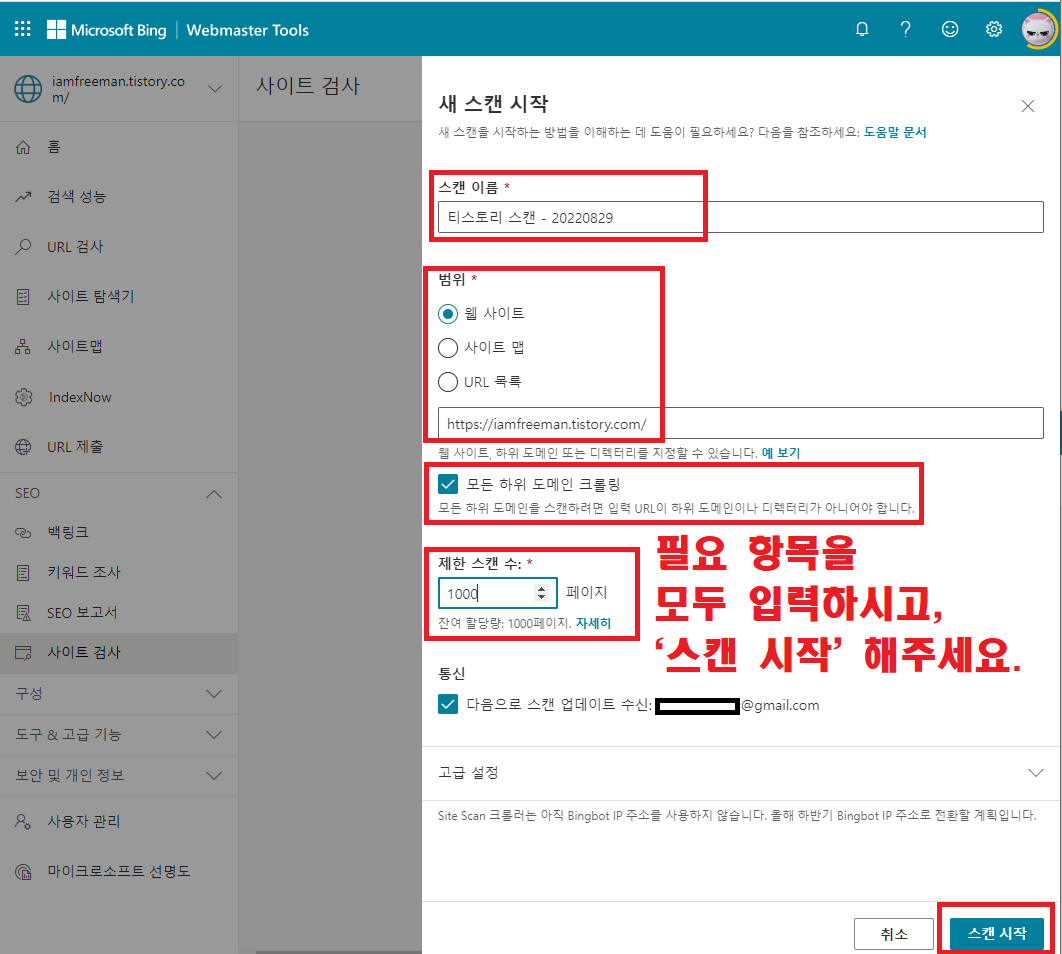Open the 예 보기 link
Image resolution: width=1062 pixels, height=954 pixels.
tap(781, 453)
